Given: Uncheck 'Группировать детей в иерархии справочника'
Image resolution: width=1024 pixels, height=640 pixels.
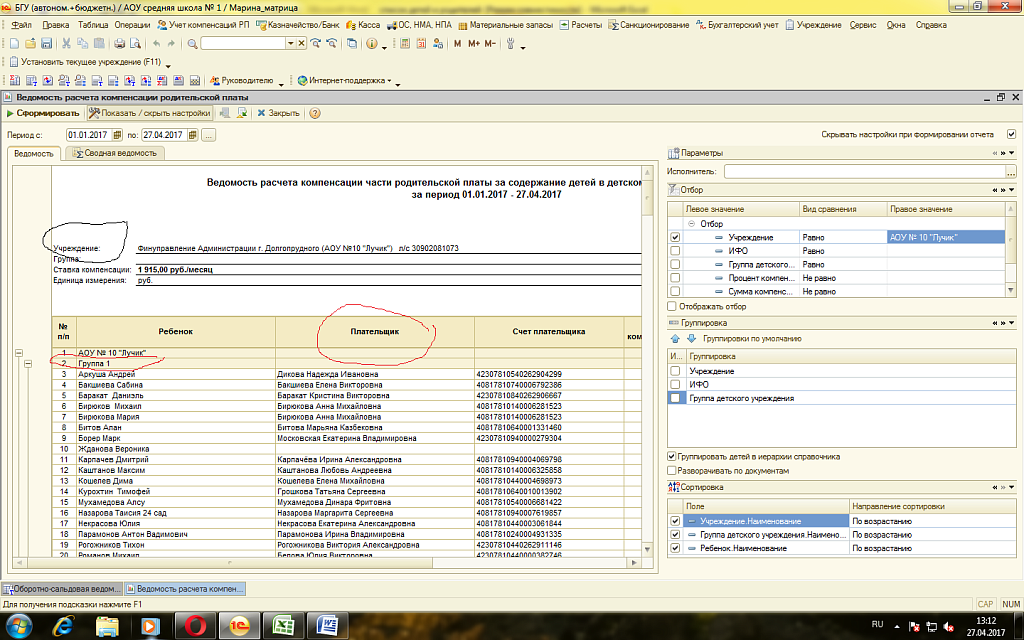Looking at the screenshot, I should click(673, 456).
